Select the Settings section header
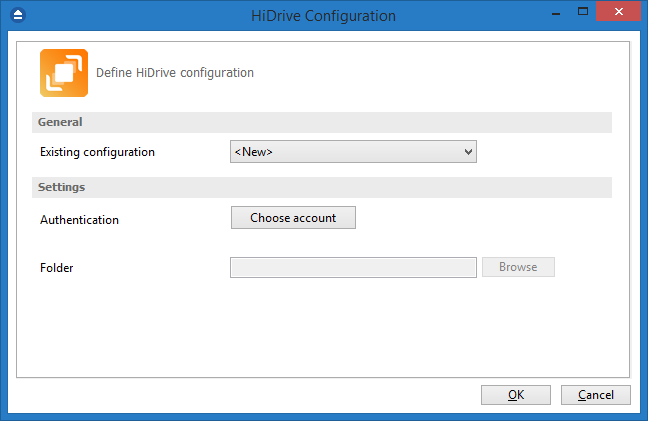 (x=322, y=187)
